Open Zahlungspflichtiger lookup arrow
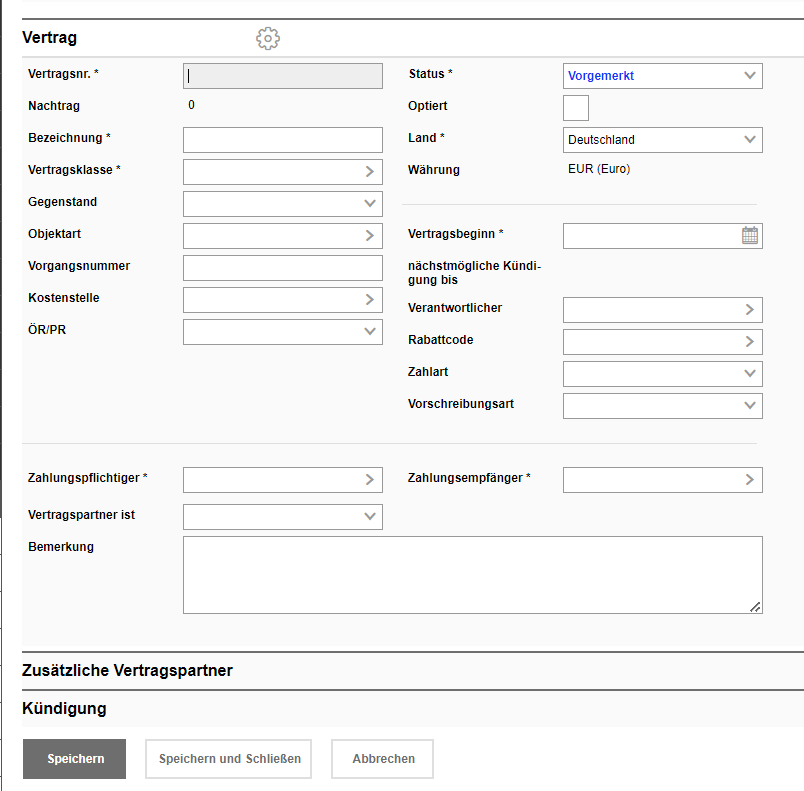 tap(369, 480)
